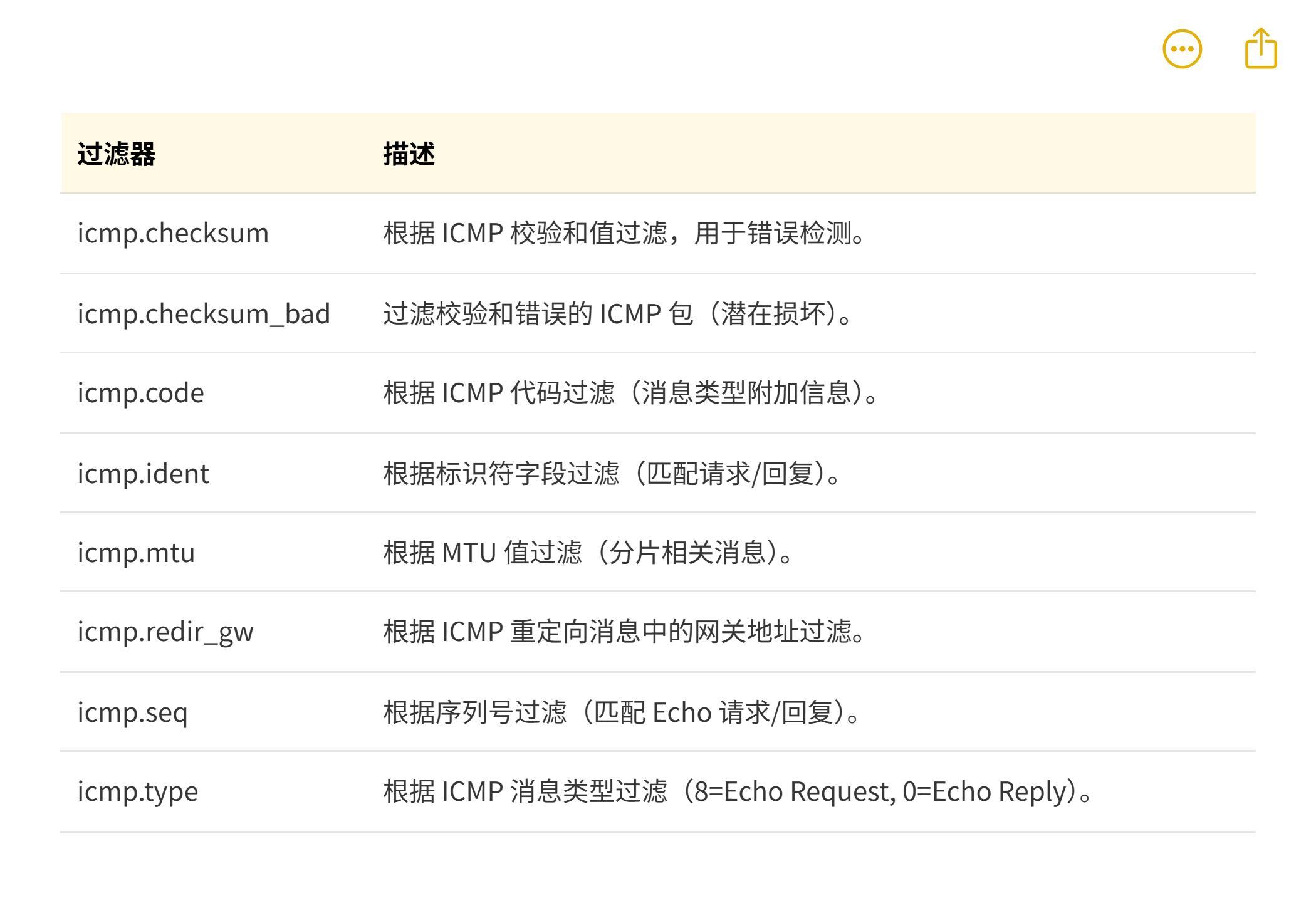The height and width of the screenshot is (923, 1316).
Task: Select the icmp.type filter name
Action: [x=138, y=791]
